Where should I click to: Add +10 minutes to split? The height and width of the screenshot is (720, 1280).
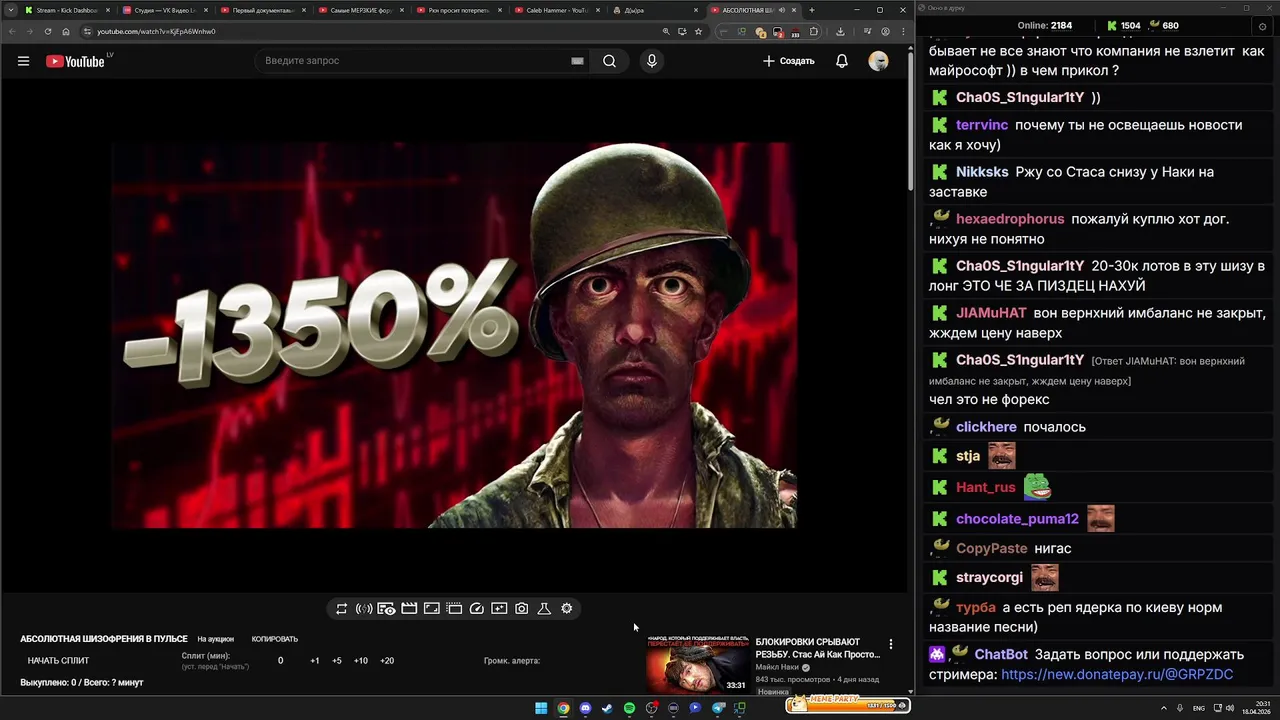click(361, 660)
